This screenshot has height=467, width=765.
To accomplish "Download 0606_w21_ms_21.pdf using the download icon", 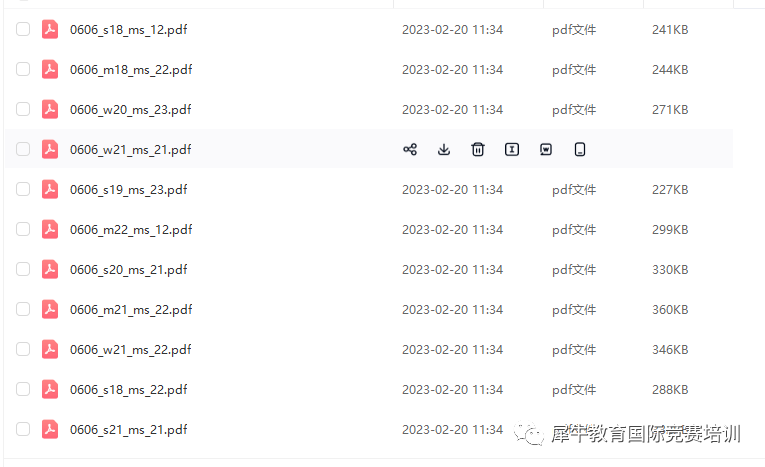I will tap(443, 149).
